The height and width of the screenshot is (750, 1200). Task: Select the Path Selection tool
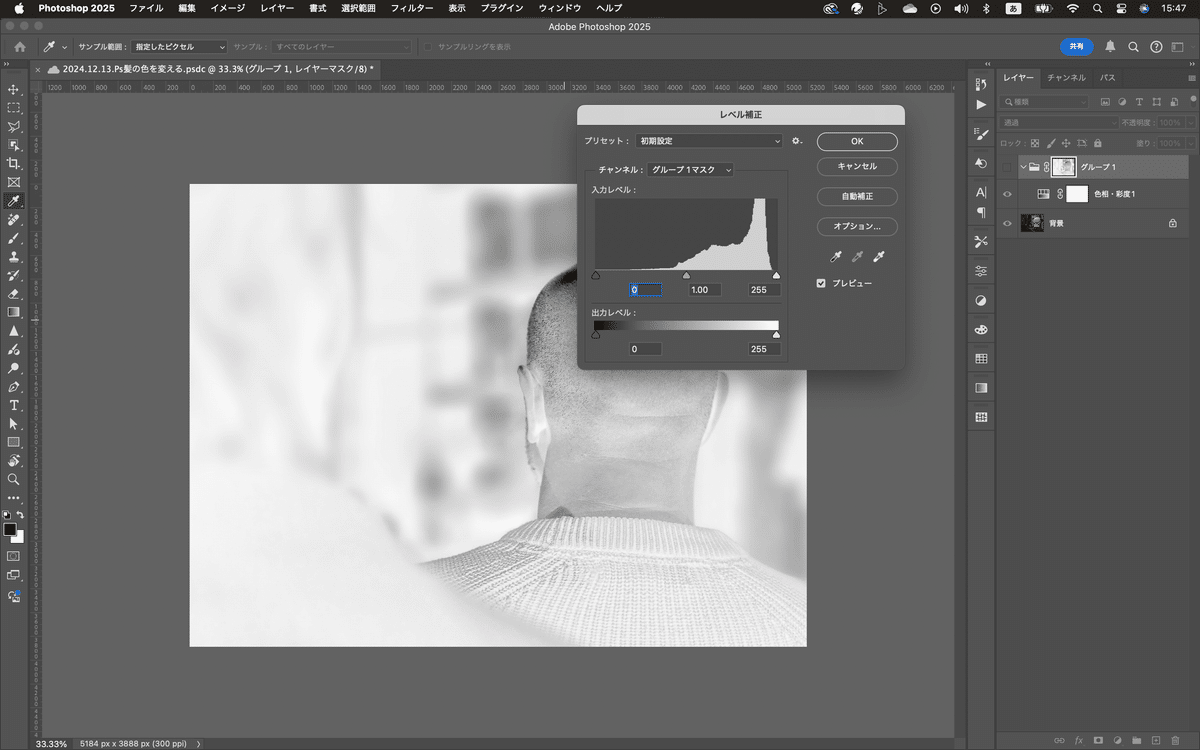click(x=14, y=424)
